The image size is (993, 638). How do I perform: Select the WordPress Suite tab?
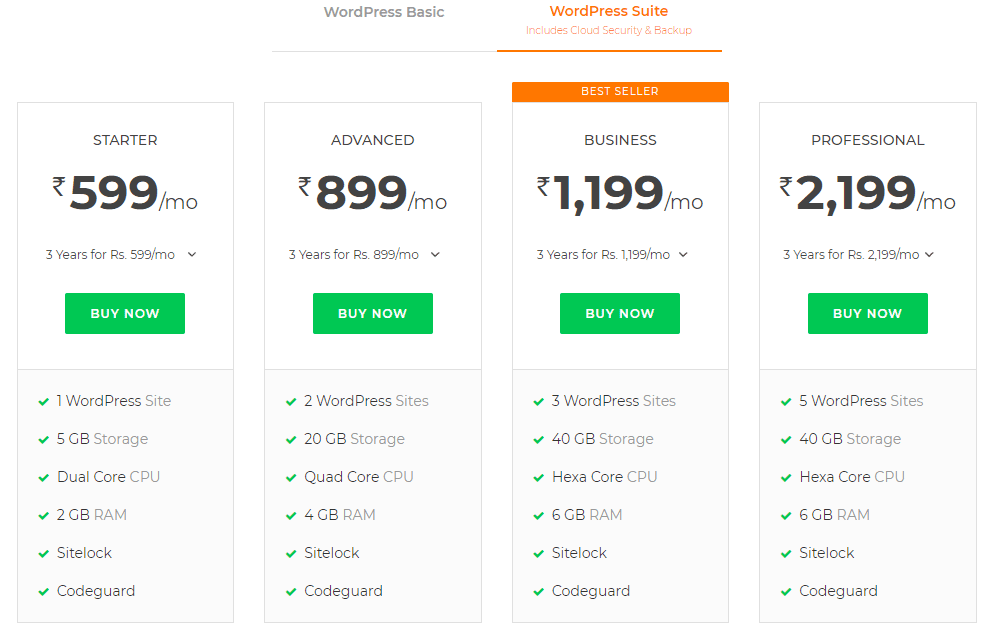pyautogui.click(x=609, y=10)
